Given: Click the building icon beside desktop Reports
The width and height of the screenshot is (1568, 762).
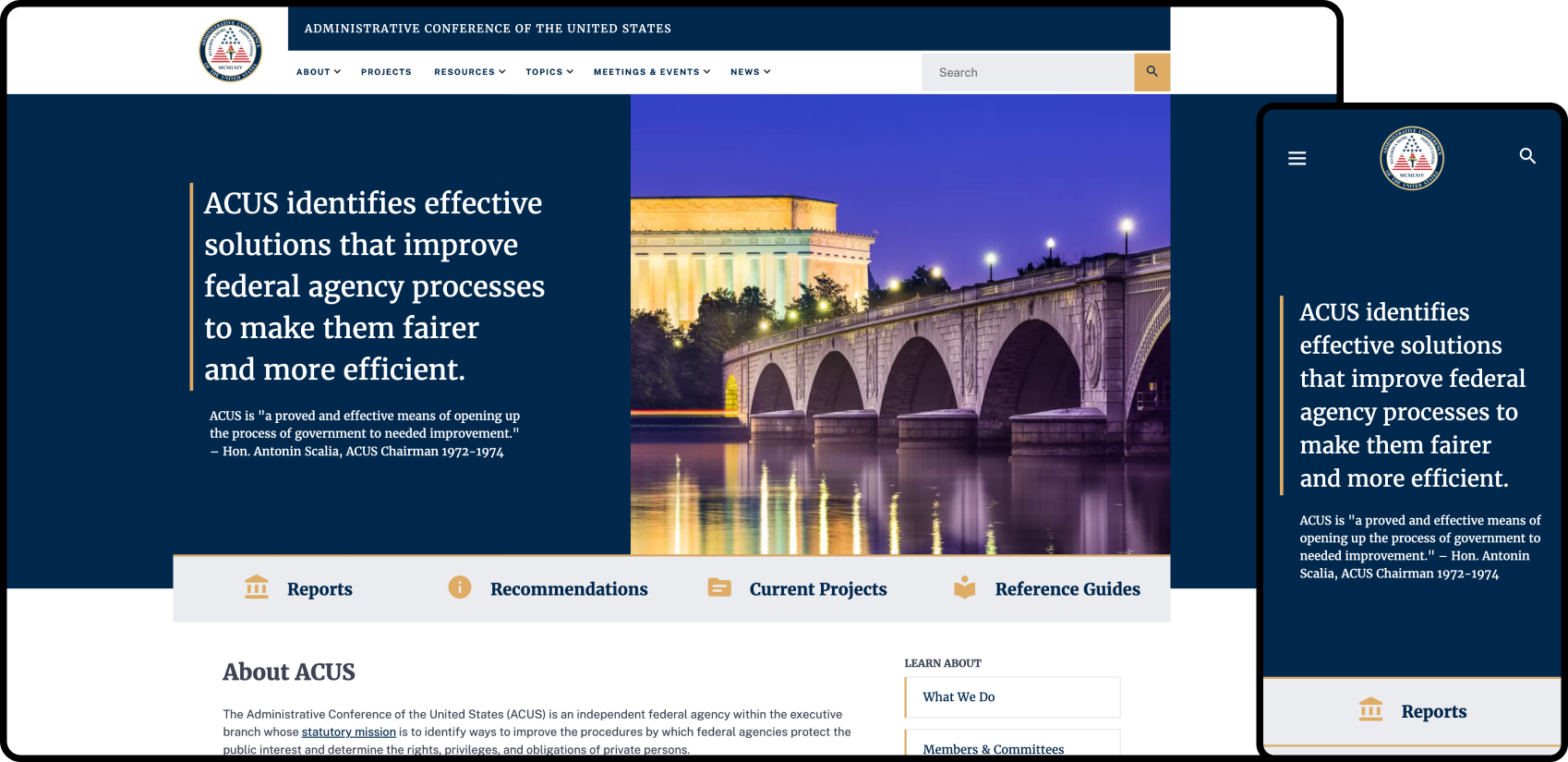Looking at the screenshot, I should [x=257, y=587].
